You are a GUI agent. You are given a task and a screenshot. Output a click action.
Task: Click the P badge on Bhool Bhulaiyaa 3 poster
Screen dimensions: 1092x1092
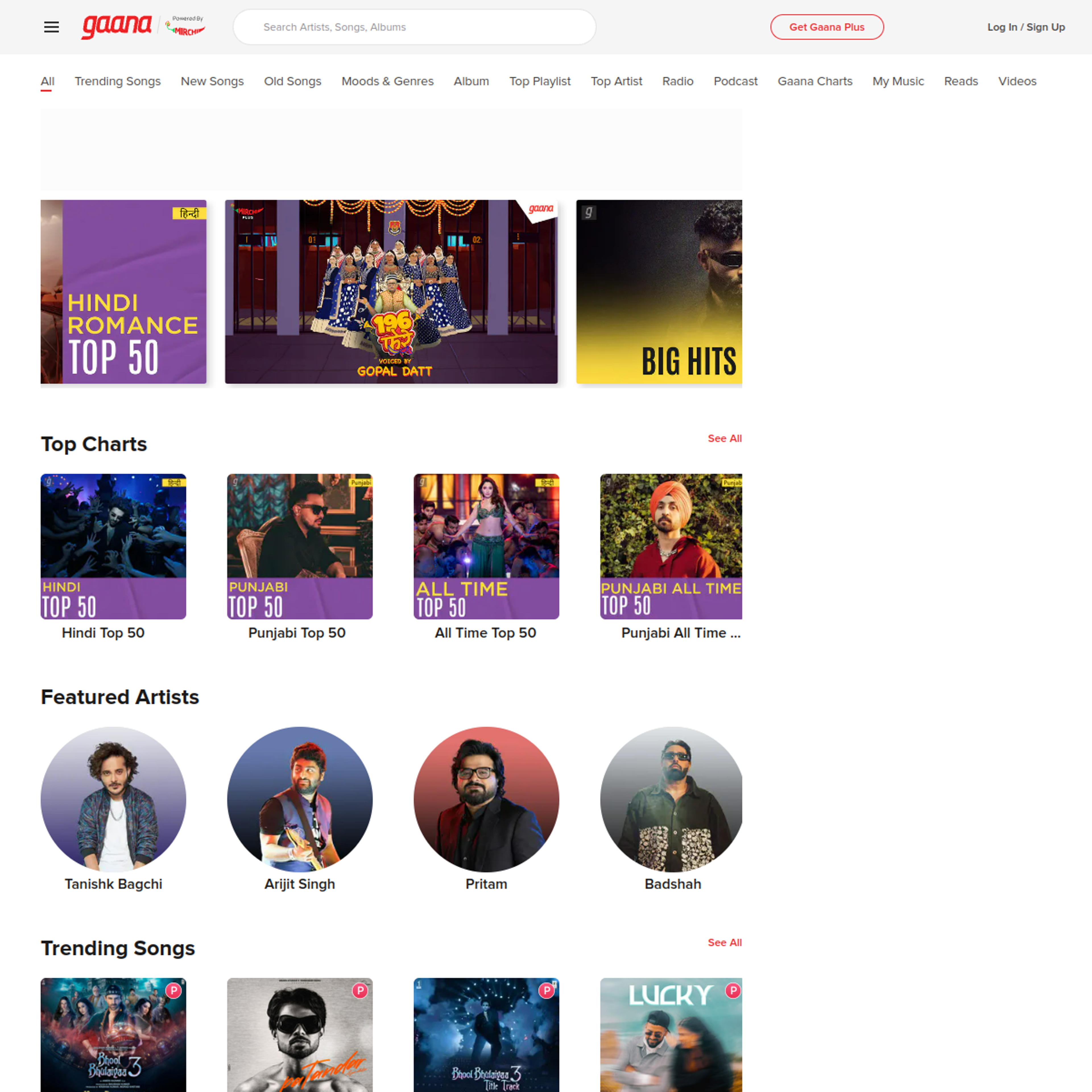click(x=174, y=990)
